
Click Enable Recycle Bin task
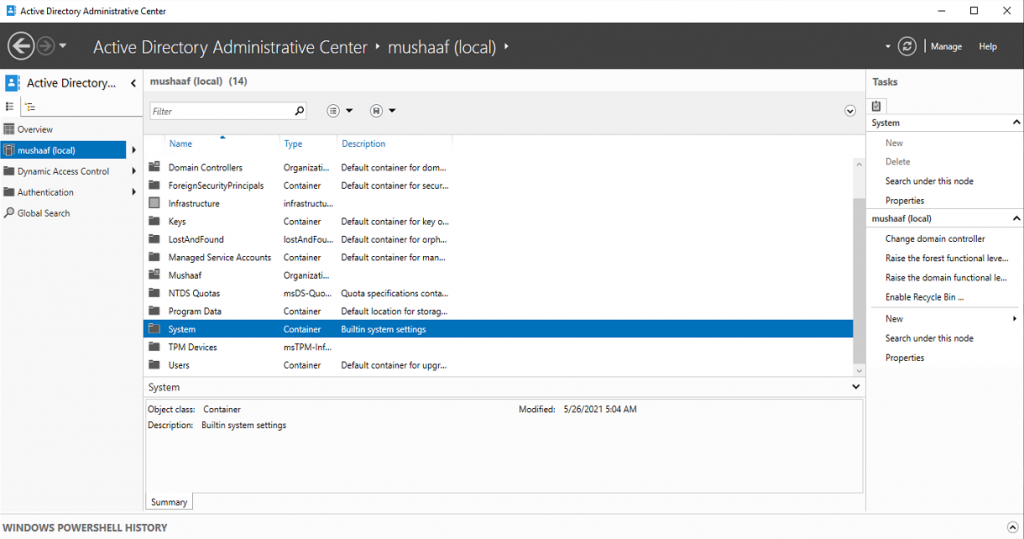click(924, 297)
